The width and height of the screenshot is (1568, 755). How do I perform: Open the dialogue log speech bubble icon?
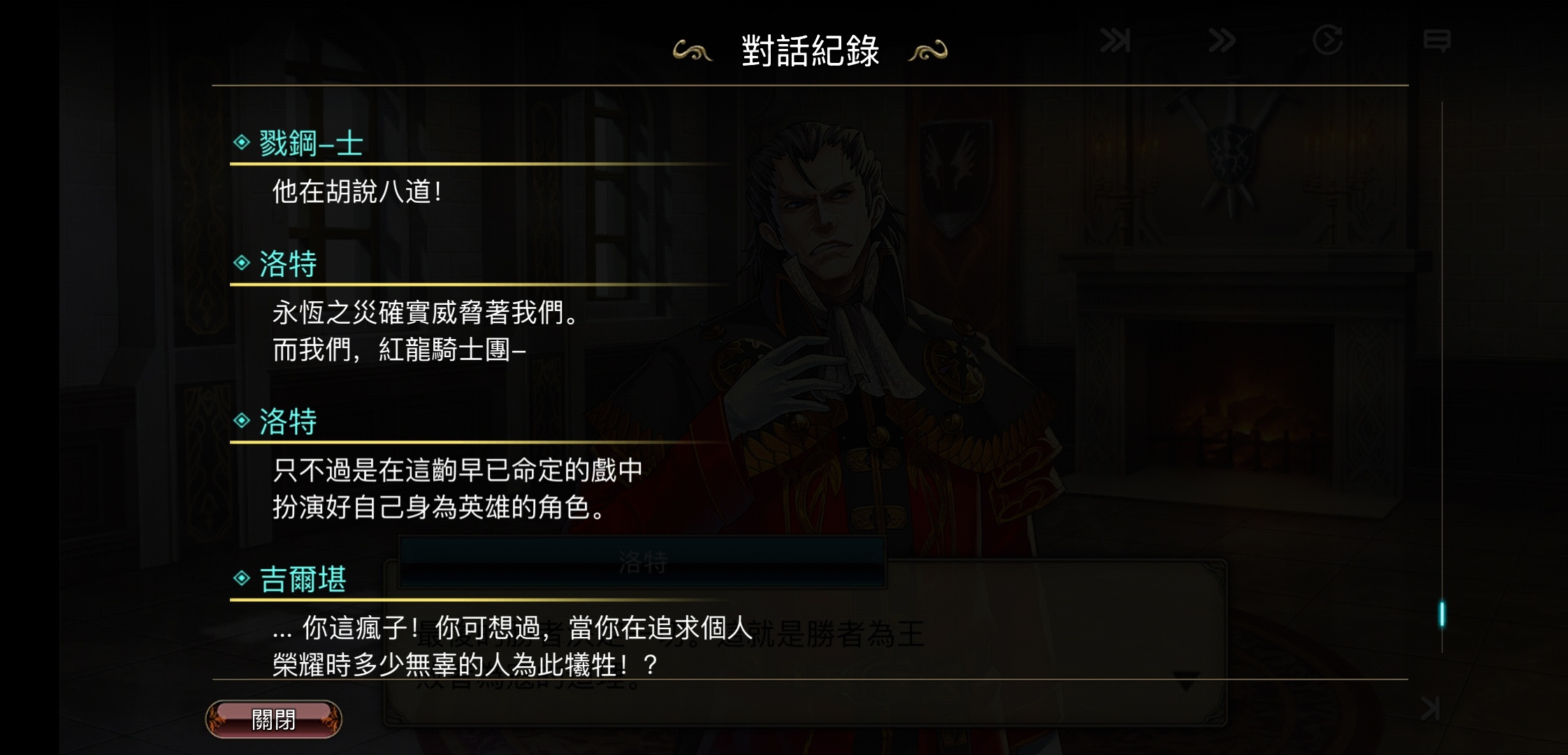(x=1437, y=41)
